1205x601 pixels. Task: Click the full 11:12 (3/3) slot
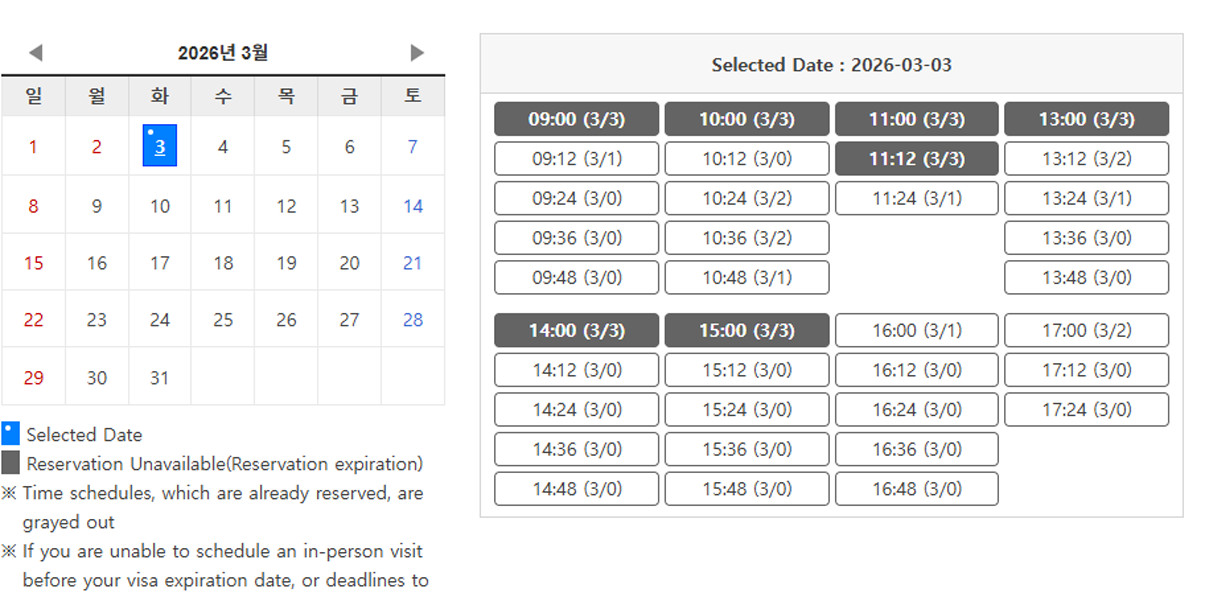[x=917, y=159]
